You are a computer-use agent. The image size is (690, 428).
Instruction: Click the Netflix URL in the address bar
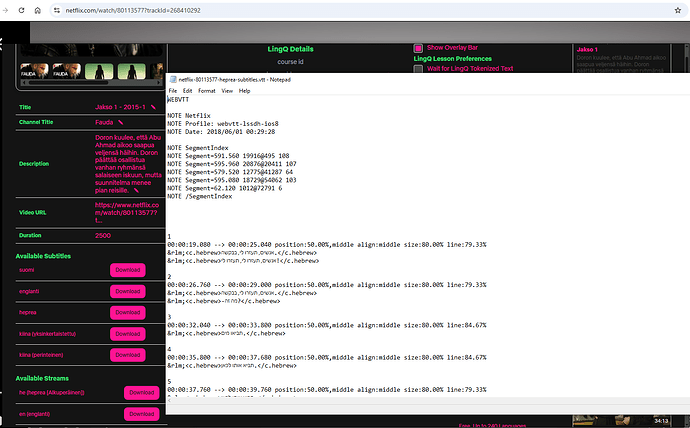pos(133,10)
